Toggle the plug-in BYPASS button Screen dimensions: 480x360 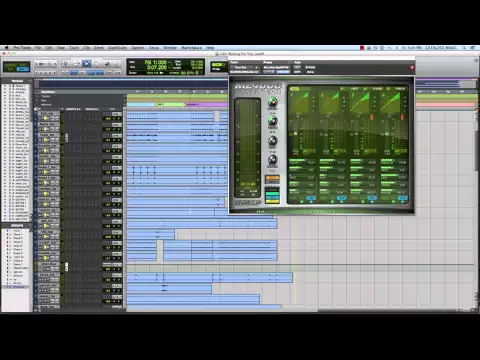click(x=310, y=67)
